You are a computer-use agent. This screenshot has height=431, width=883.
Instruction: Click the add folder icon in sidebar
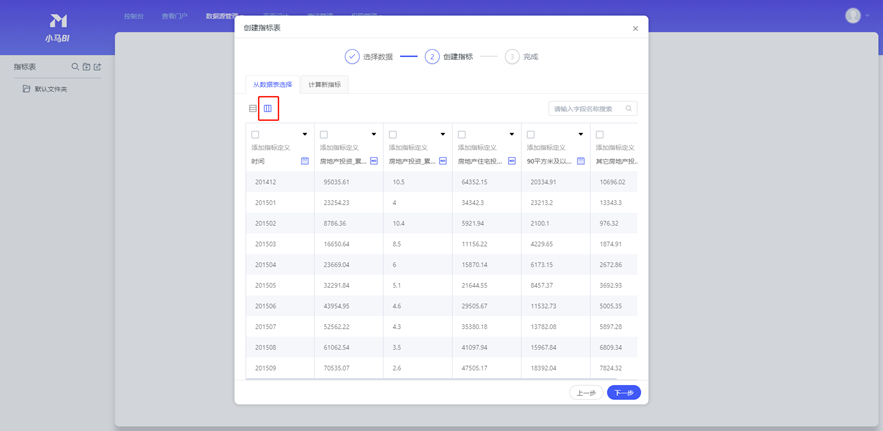(86, 67)
